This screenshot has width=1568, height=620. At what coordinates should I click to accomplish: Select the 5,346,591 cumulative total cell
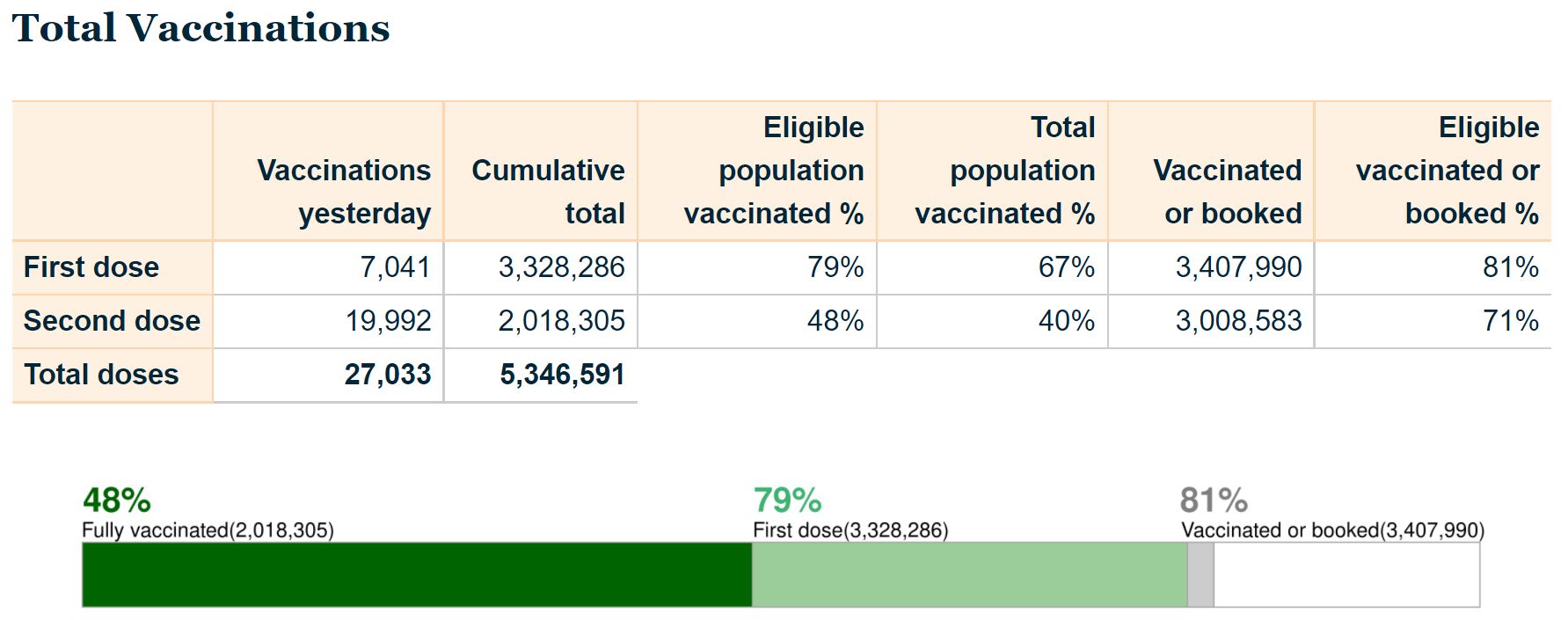[x=562, y=375]
